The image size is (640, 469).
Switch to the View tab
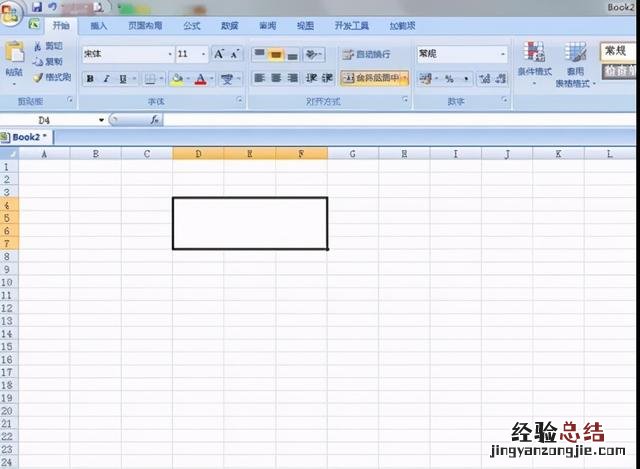tap(305, 26)
